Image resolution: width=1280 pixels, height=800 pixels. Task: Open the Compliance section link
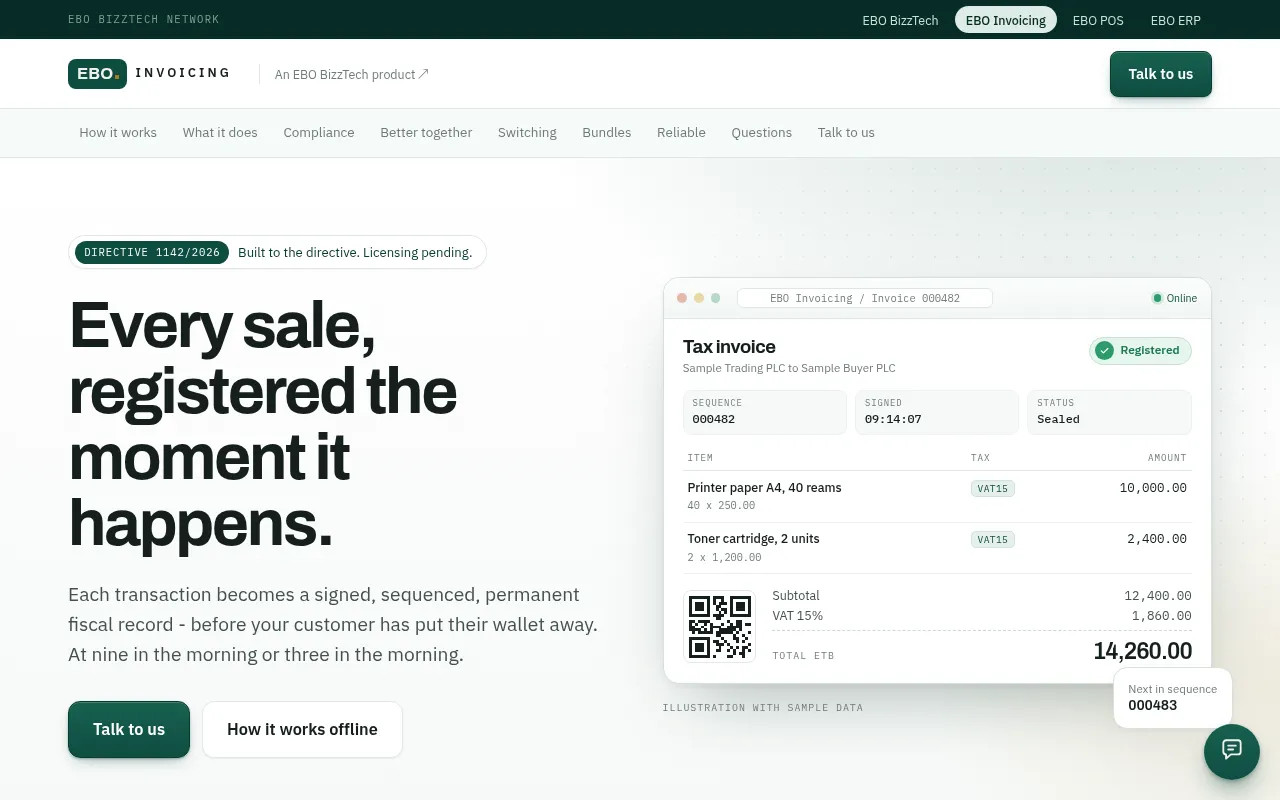(x=319, y=133)
